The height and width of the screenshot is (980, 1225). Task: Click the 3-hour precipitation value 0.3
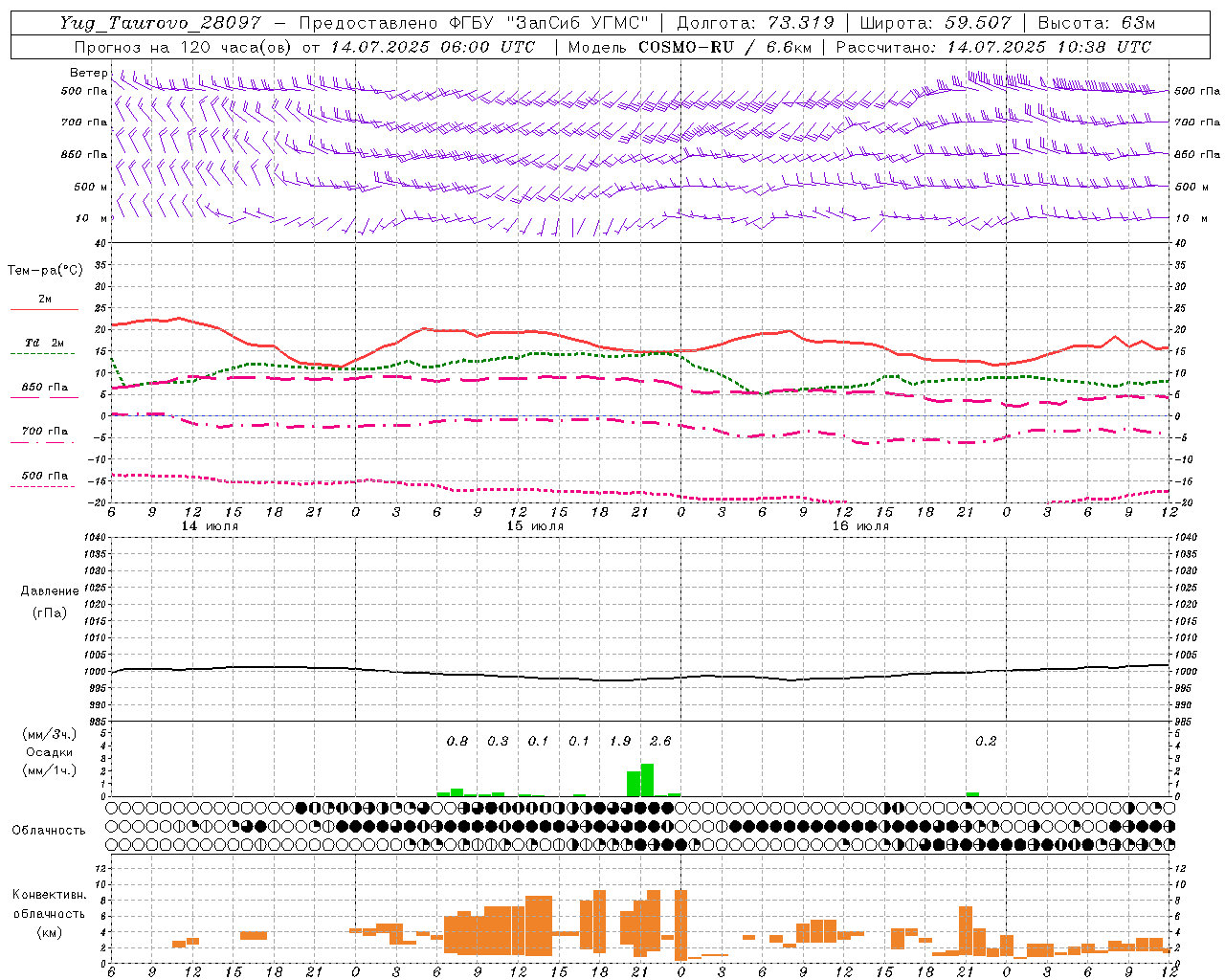(x=498, y=741)
